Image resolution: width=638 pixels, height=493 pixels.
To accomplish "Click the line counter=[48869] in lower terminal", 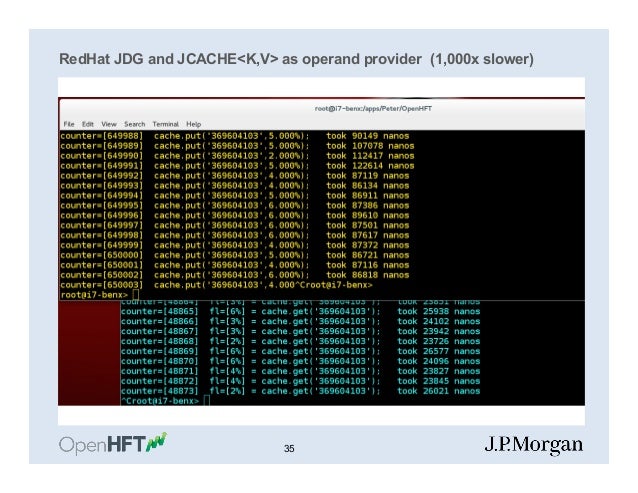I will click(x=300, y=351).
